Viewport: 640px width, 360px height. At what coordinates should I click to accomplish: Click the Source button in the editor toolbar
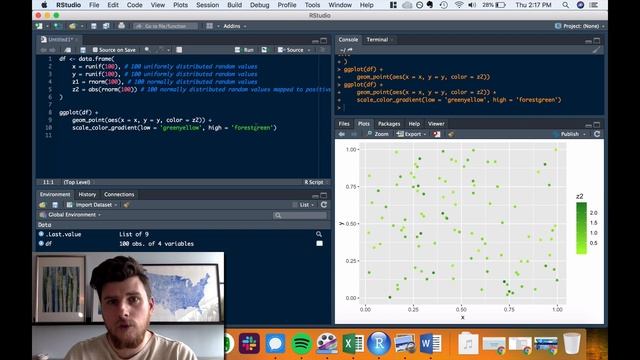point(291,50)
